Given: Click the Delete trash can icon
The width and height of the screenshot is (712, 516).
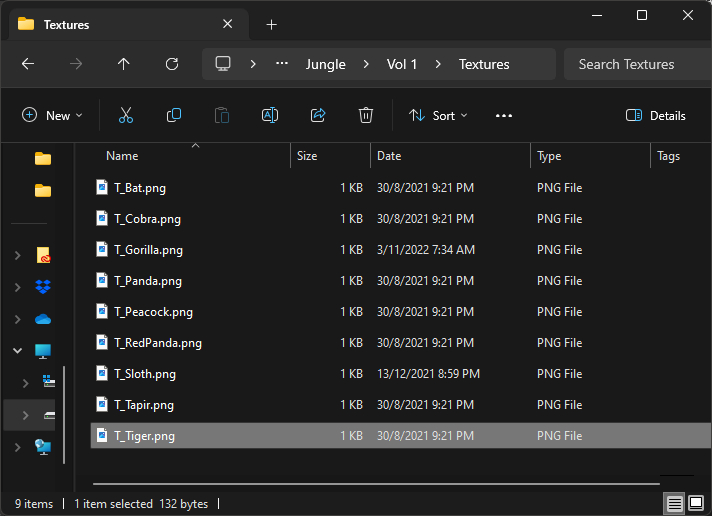Looking at the screenshot, I should (x=366, y=115).
